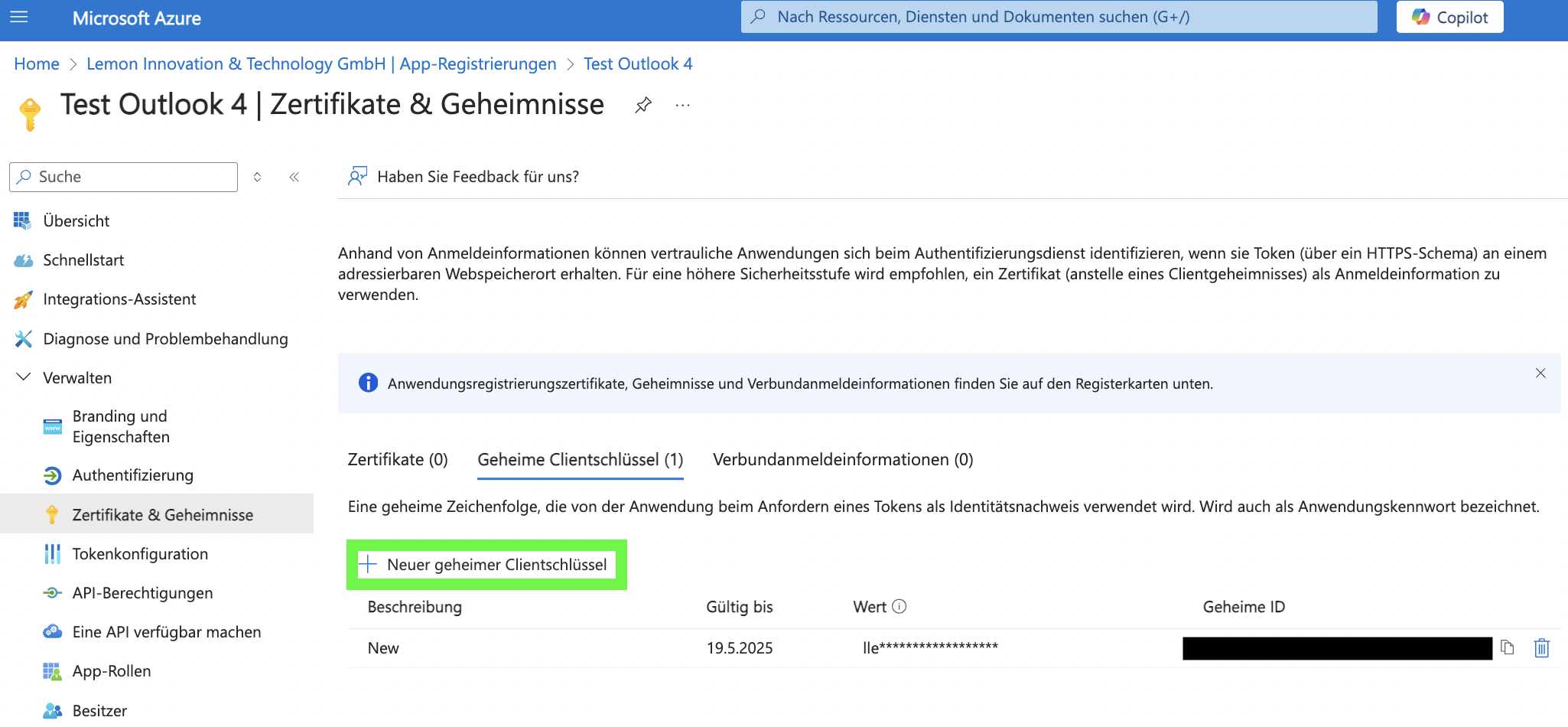
Task: Open Test Outlook 4 breadcrumb
Action: point(638,64)
